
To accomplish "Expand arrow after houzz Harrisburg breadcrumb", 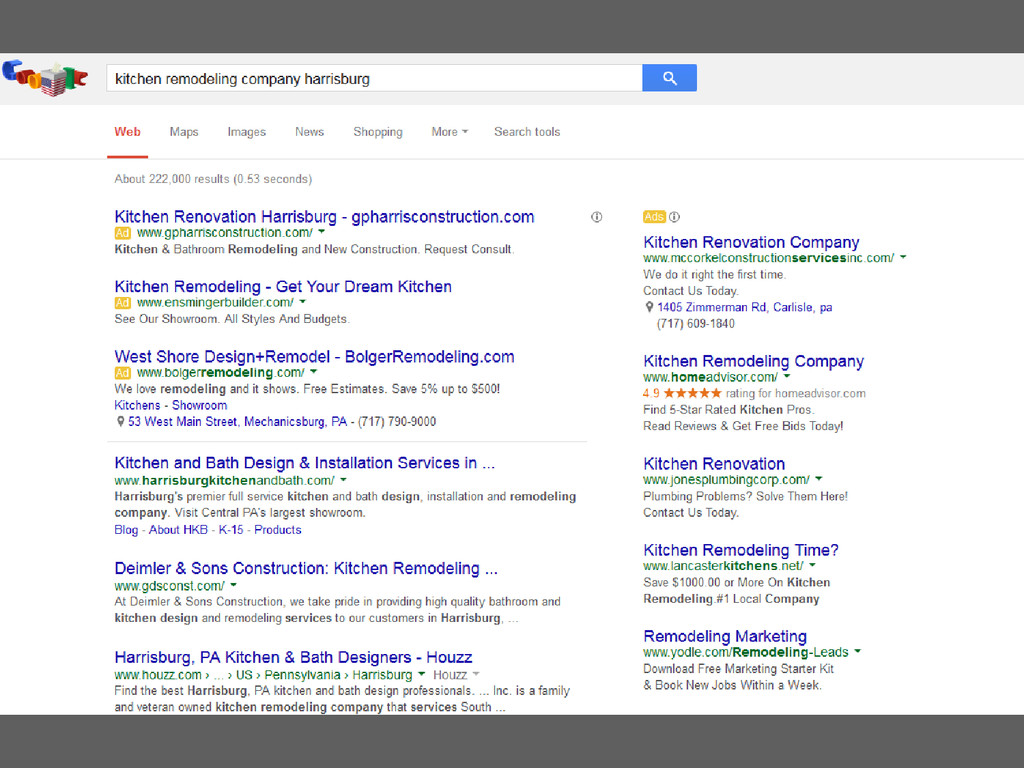I will (421, 674).
